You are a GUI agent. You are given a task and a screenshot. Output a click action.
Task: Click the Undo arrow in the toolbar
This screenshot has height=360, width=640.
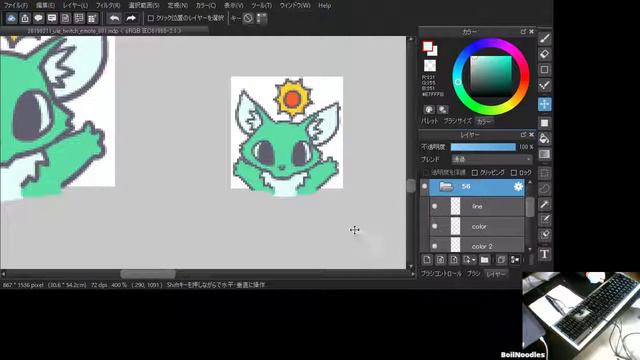coord(115,18)
